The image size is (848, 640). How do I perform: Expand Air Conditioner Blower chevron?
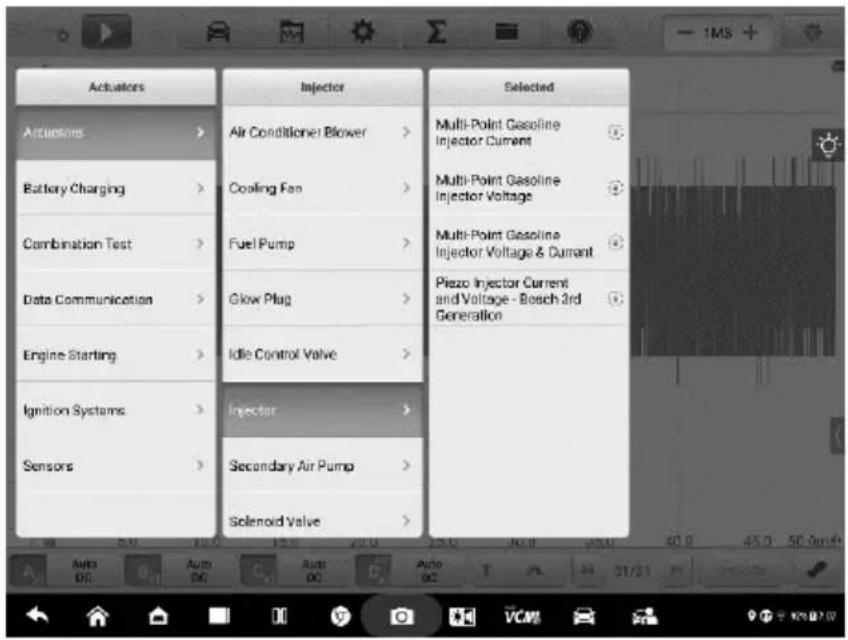tap(406, 132)
